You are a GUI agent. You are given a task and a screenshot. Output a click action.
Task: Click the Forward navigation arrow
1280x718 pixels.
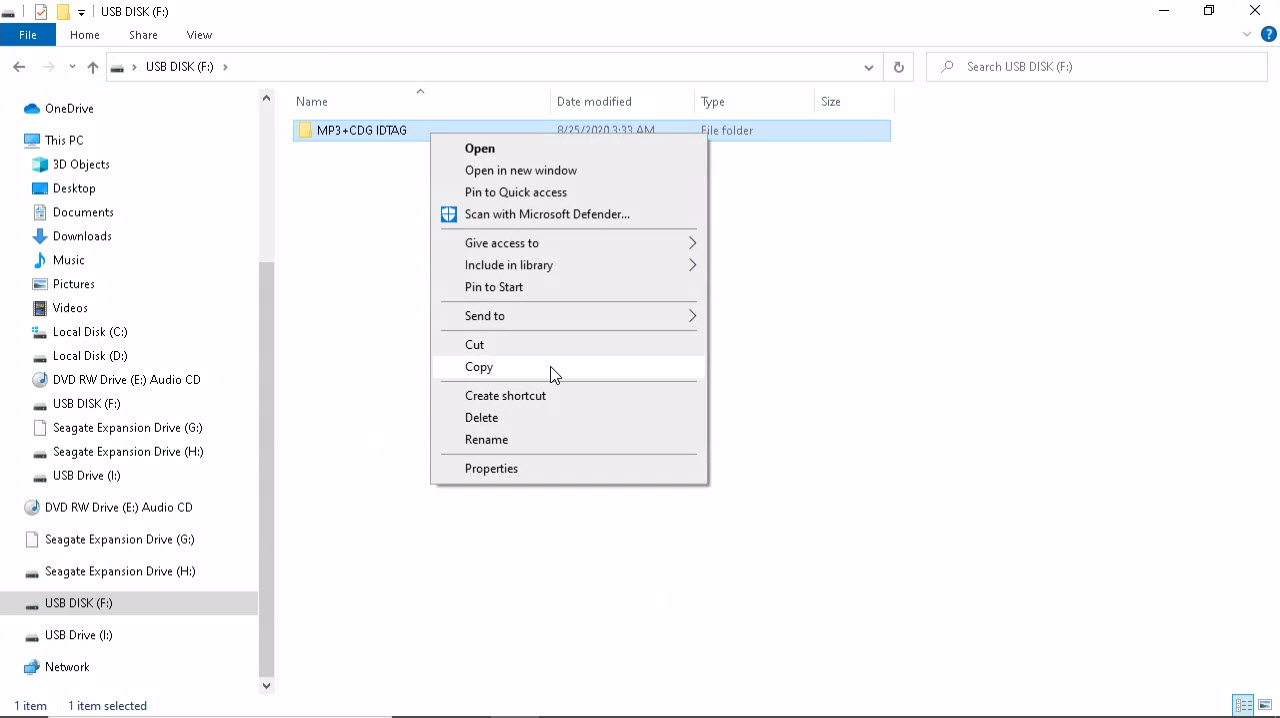48,67
